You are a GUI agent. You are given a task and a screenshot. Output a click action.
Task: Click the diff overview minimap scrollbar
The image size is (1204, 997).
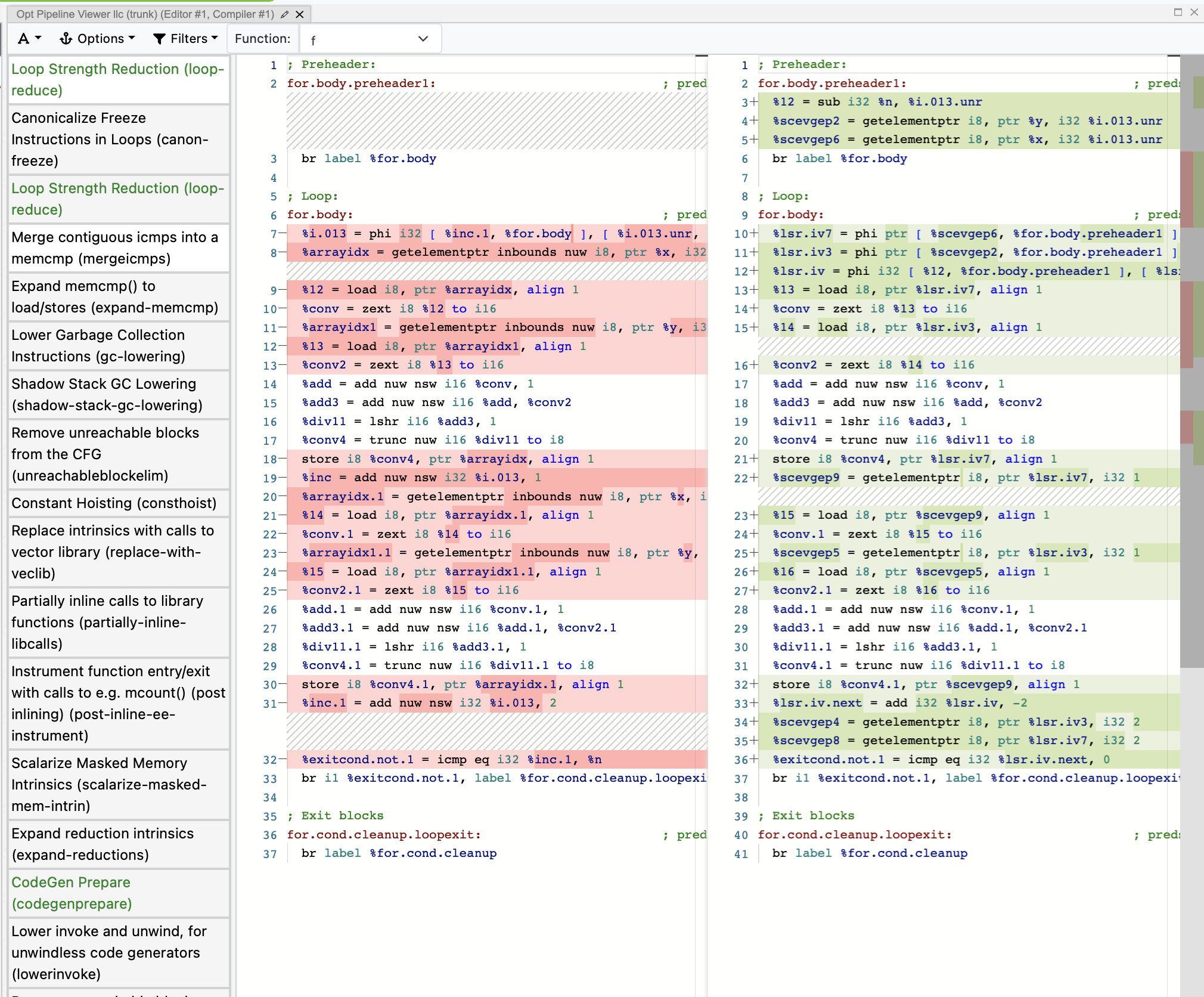(x=1192, y=361)
